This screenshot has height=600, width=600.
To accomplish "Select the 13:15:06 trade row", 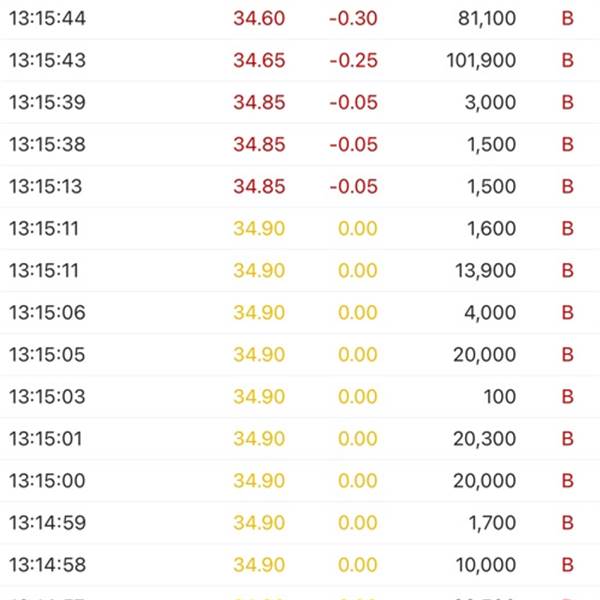I will 300,313.
